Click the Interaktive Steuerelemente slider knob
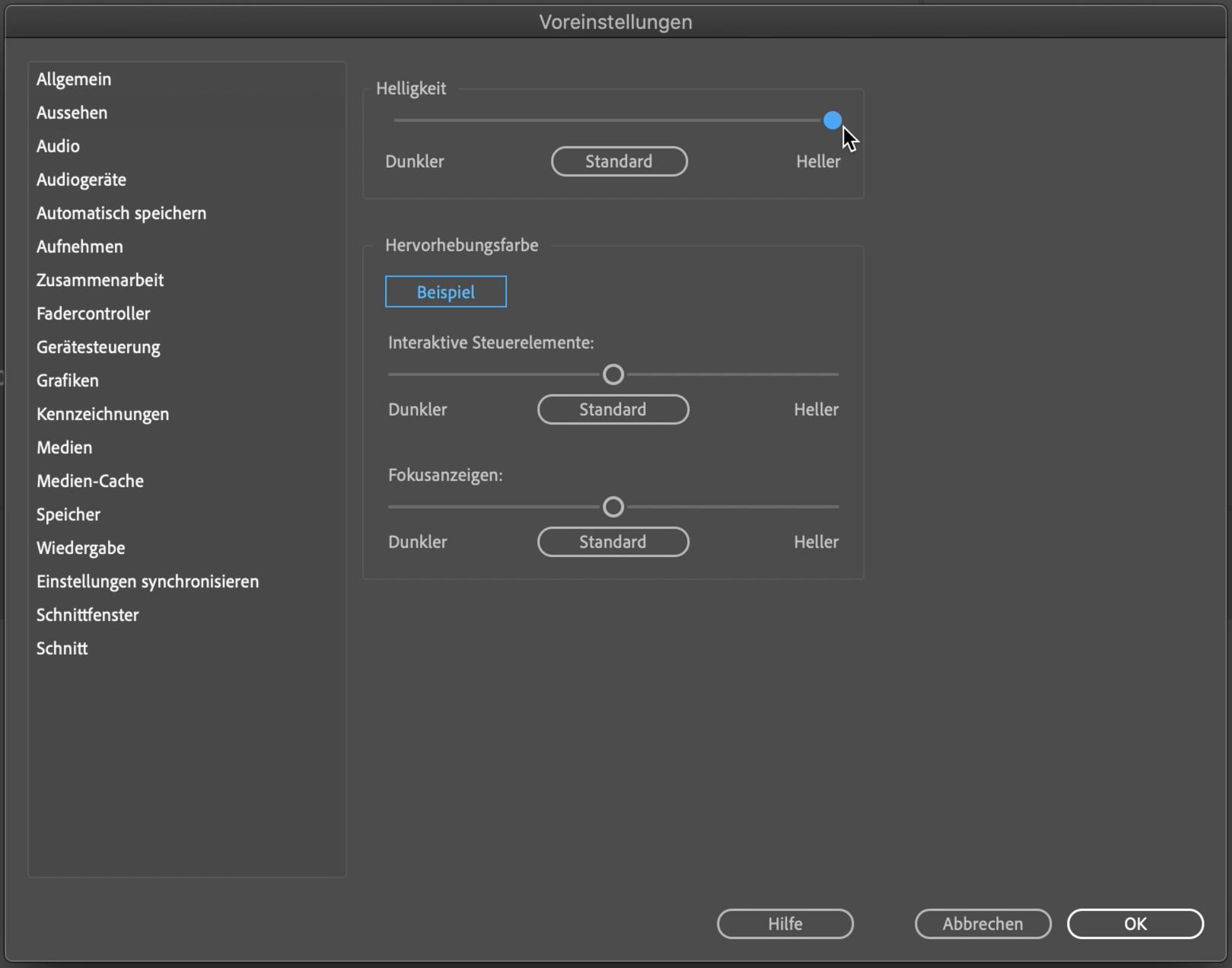The width and height of the screenshot is (1232, 968). pyautogui.click(x=613, y=374)
